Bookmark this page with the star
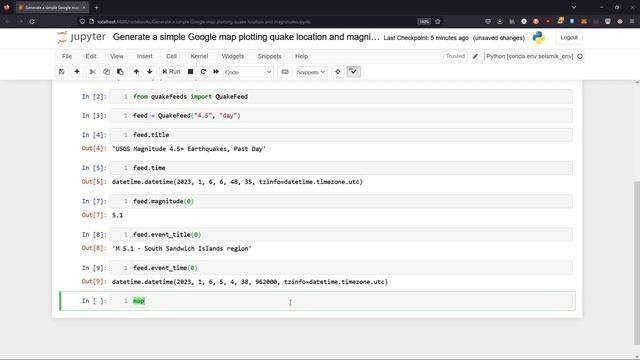This screenshot has height=360, width=640. coord(438,21)
